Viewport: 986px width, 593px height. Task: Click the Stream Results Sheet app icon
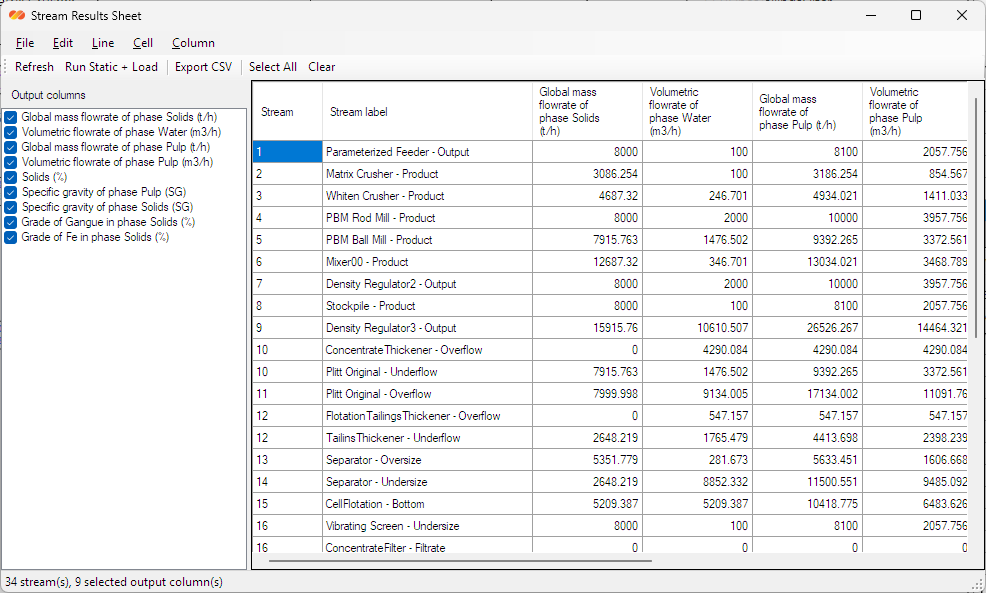click(x=17, y=16)
